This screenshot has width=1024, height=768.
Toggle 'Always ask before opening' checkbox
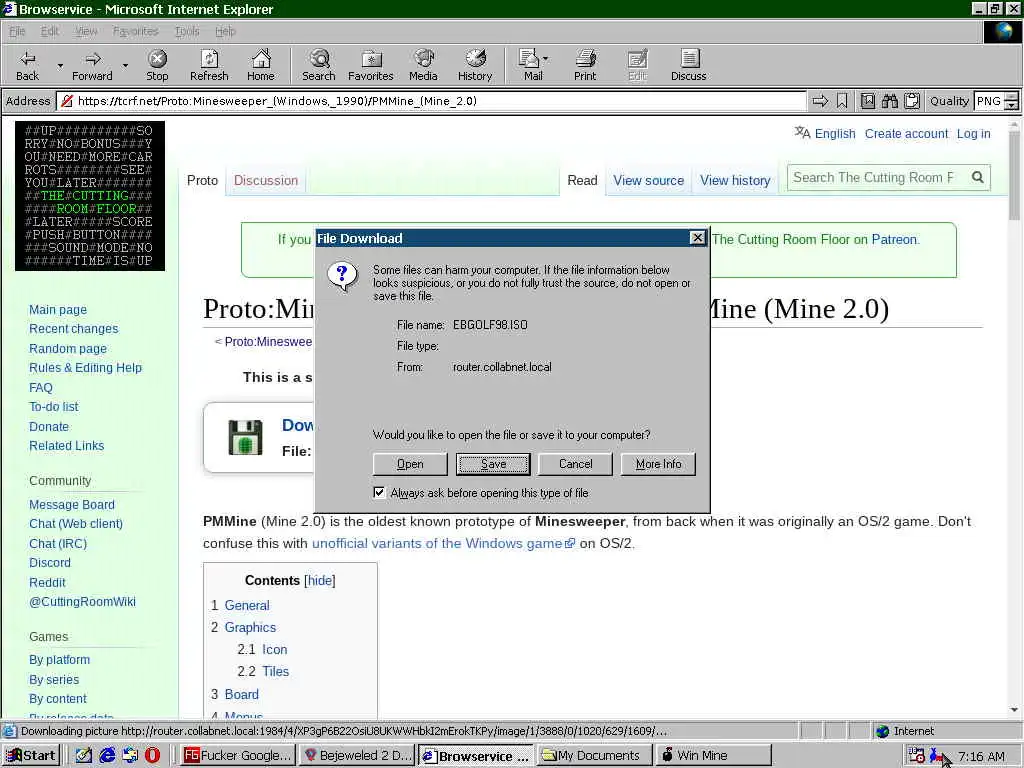[x=379, y=492]
